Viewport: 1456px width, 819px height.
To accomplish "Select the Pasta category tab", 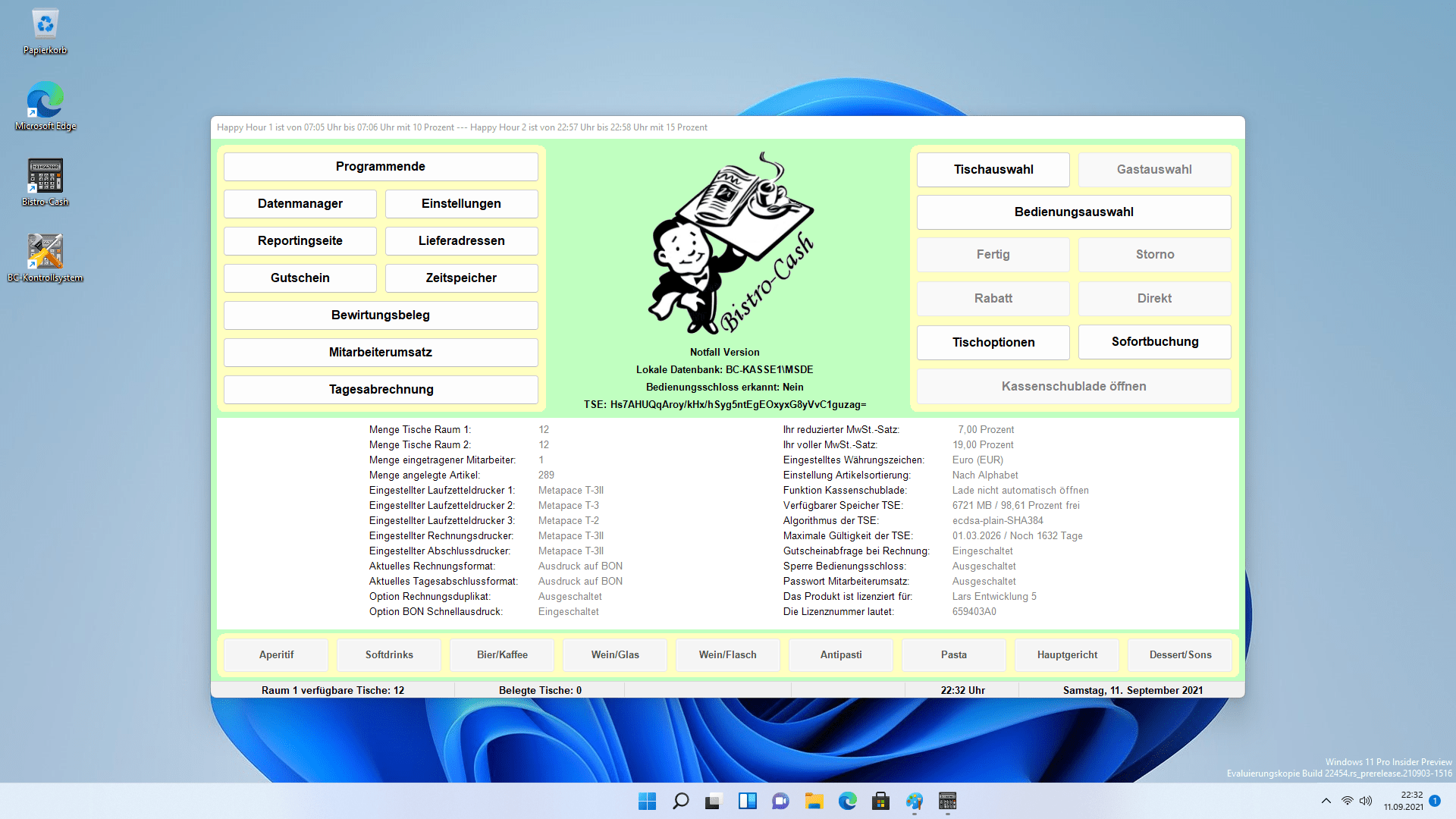I will [954, 654].
